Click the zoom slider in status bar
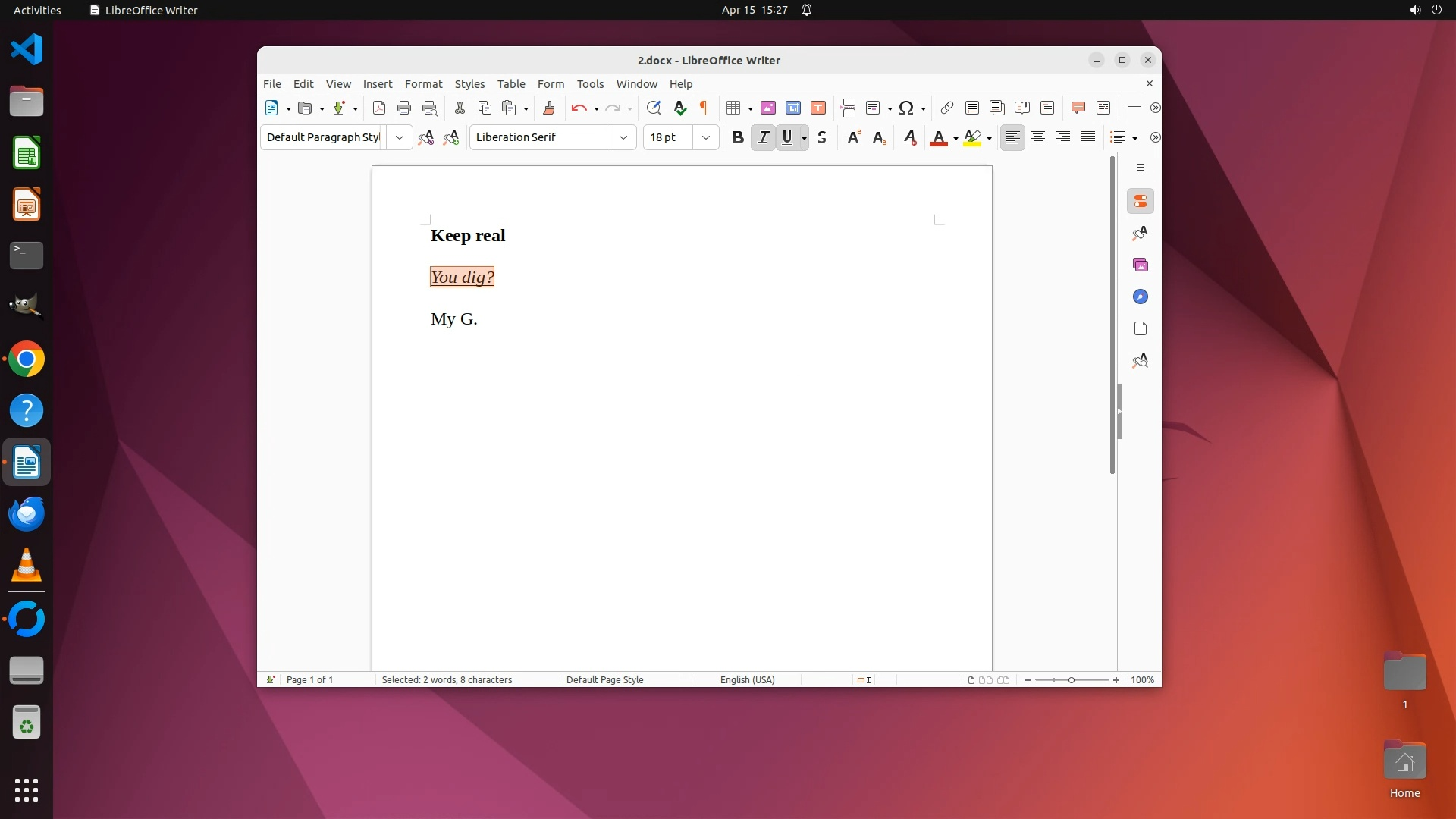 pos(1071,680)
